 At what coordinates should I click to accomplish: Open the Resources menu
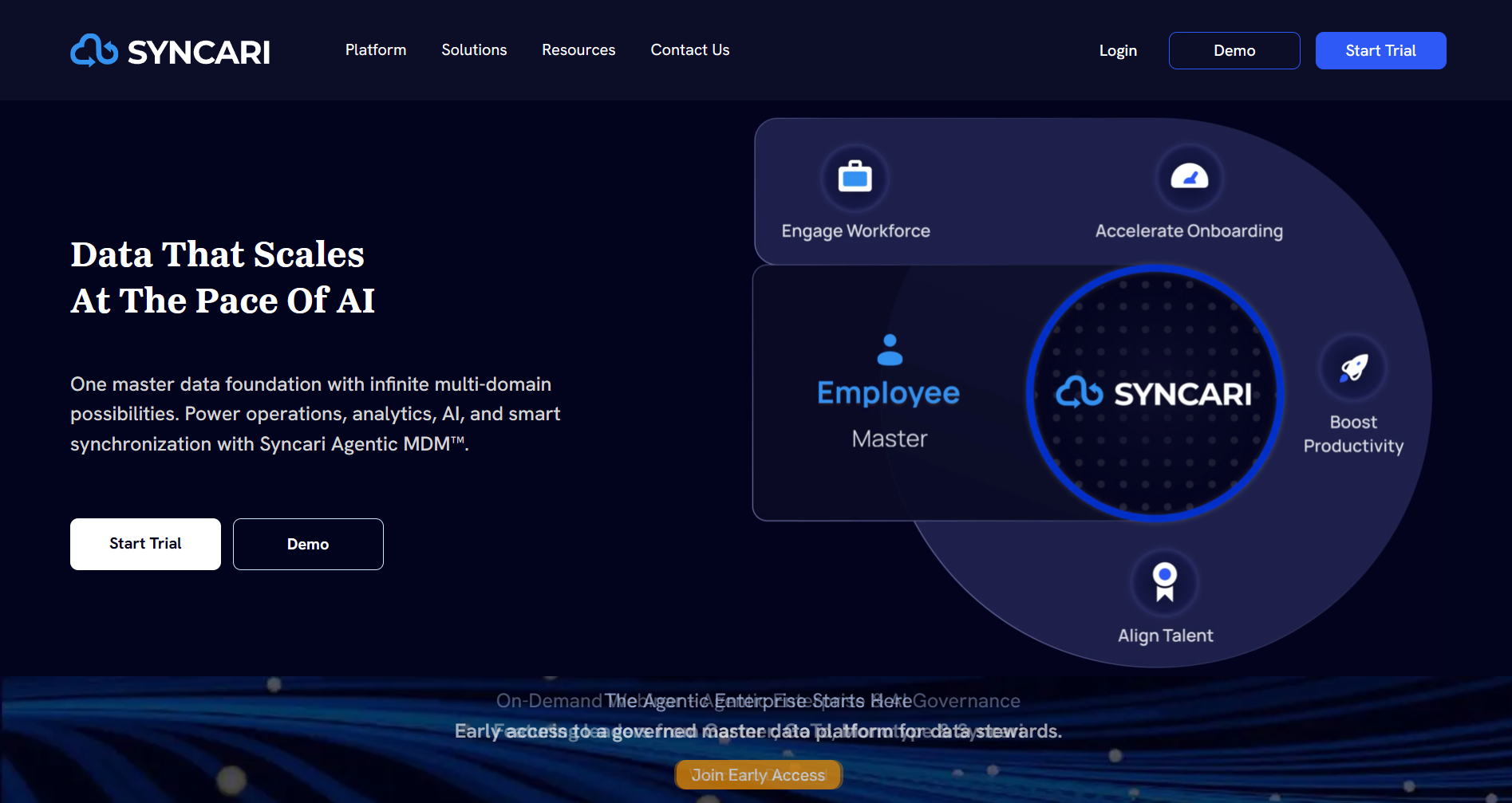click(578, 50)
